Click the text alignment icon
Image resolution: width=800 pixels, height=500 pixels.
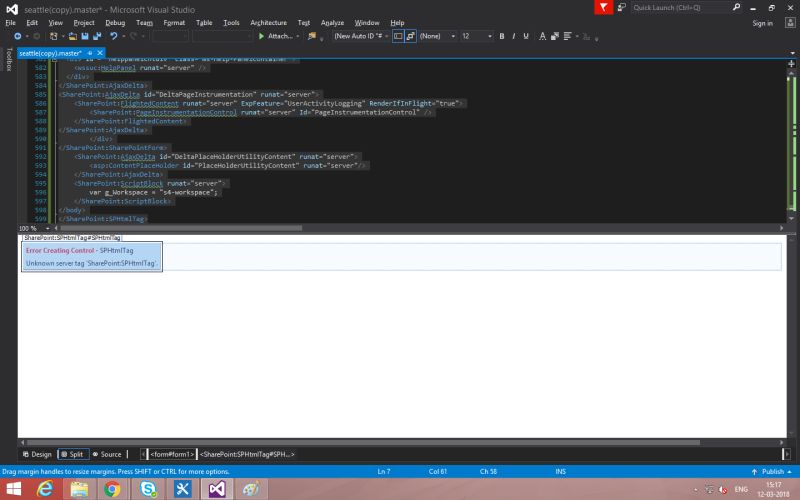567,36
